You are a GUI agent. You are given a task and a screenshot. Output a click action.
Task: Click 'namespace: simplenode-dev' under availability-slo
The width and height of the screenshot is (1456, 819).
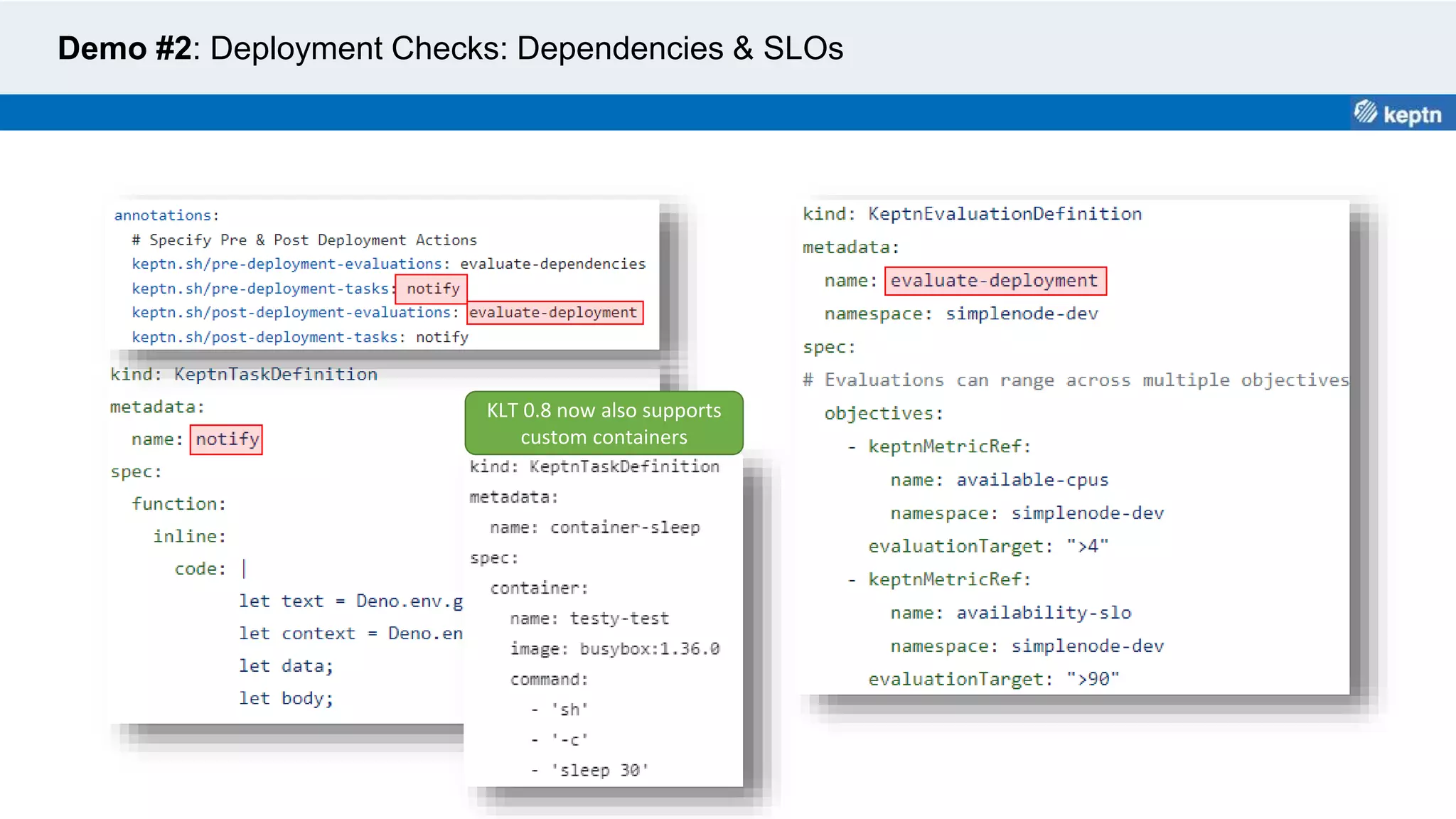click(x=1027, y=646)
